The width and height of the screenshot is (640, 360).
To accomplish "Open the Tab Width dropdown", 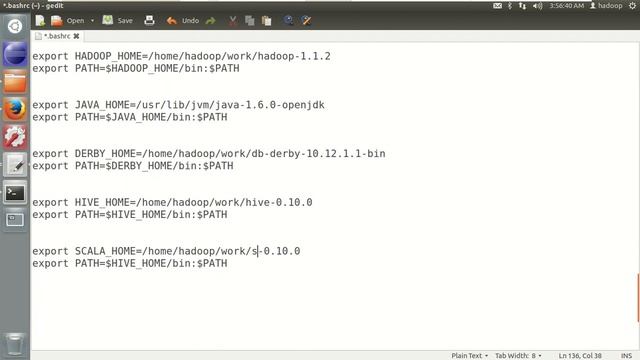I will click(518, 356).
